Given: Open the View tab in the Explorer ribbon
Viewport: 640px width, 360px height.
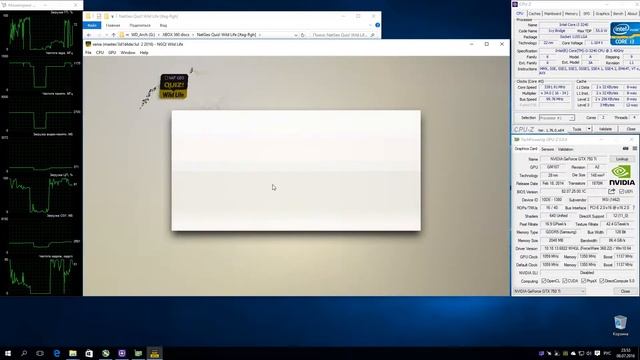Looking at the screenshot, I should 163,25.
